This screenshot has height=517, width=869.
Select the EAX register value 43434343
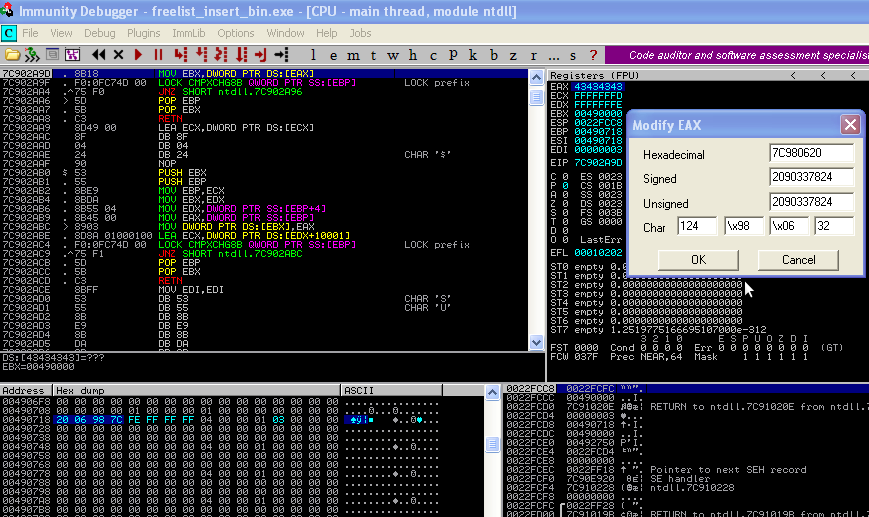click(599, 86)
